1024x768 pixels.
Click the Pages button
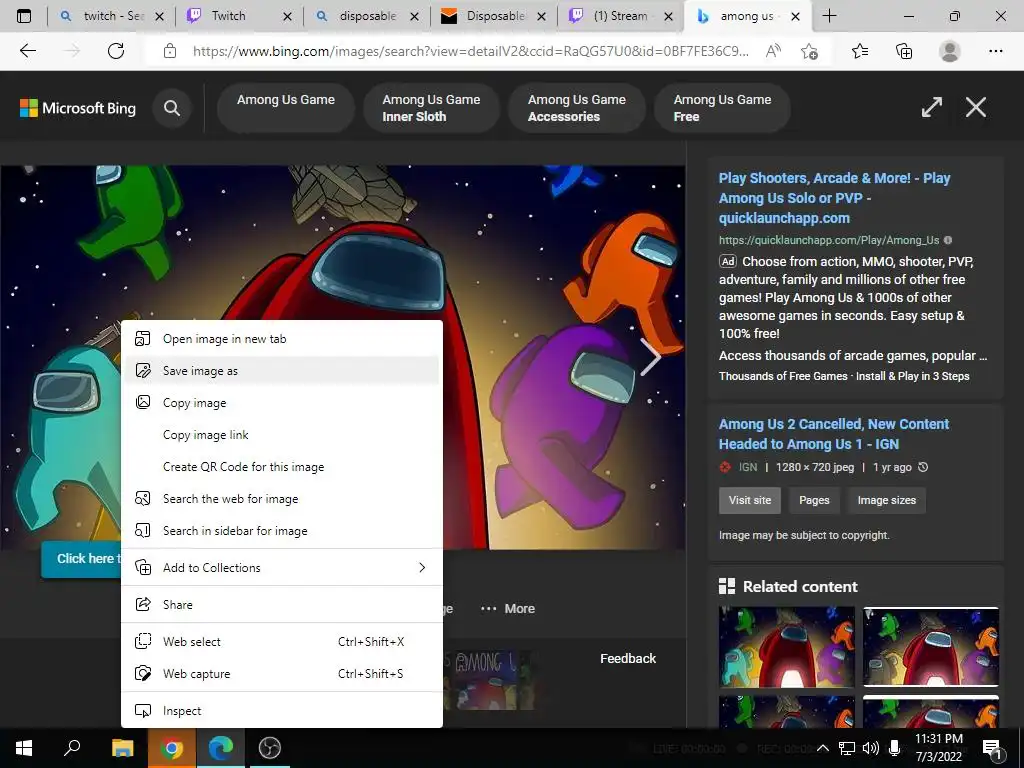click(x=814, y=500)
